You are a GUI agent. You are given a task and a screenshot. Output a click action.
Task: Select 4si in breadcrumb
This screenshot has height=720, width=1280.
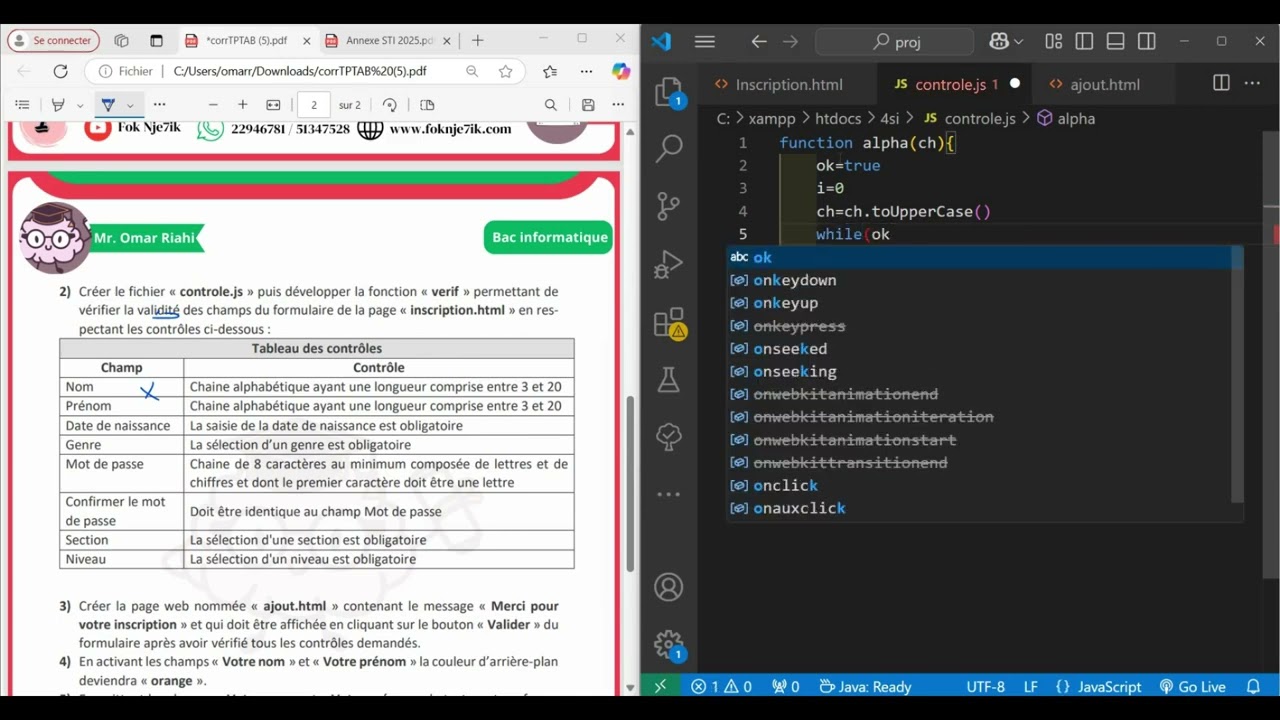(890, 118)
